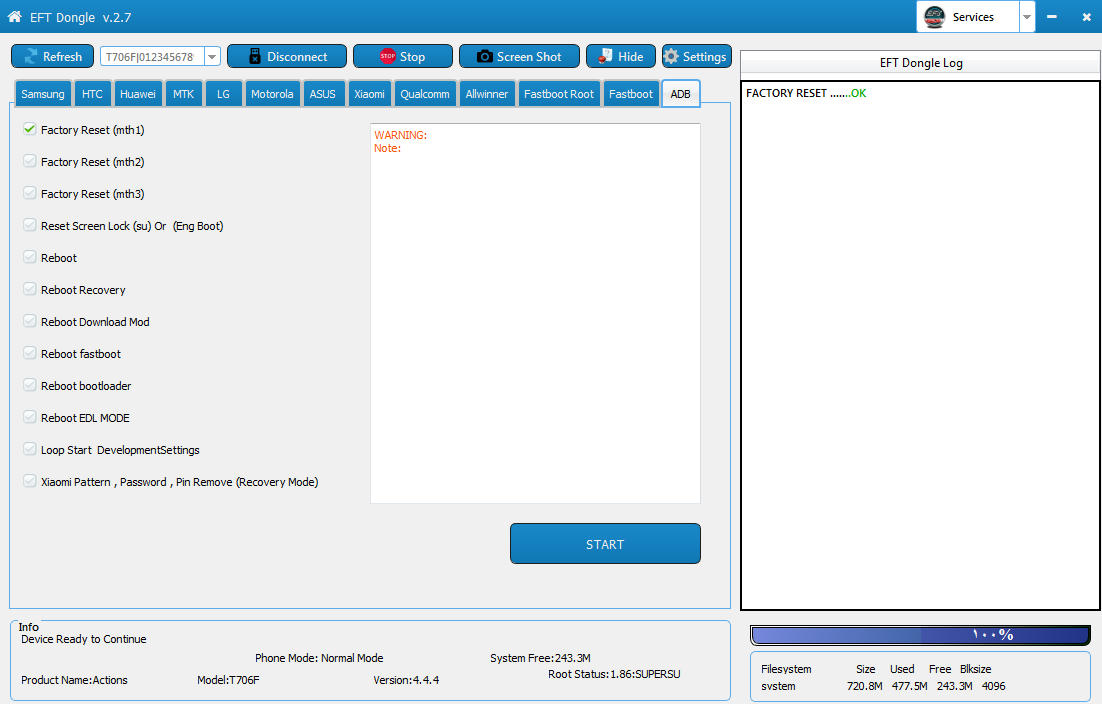Check Reboot Download Mod option
1102x704 pixels.
coord(30,321)
